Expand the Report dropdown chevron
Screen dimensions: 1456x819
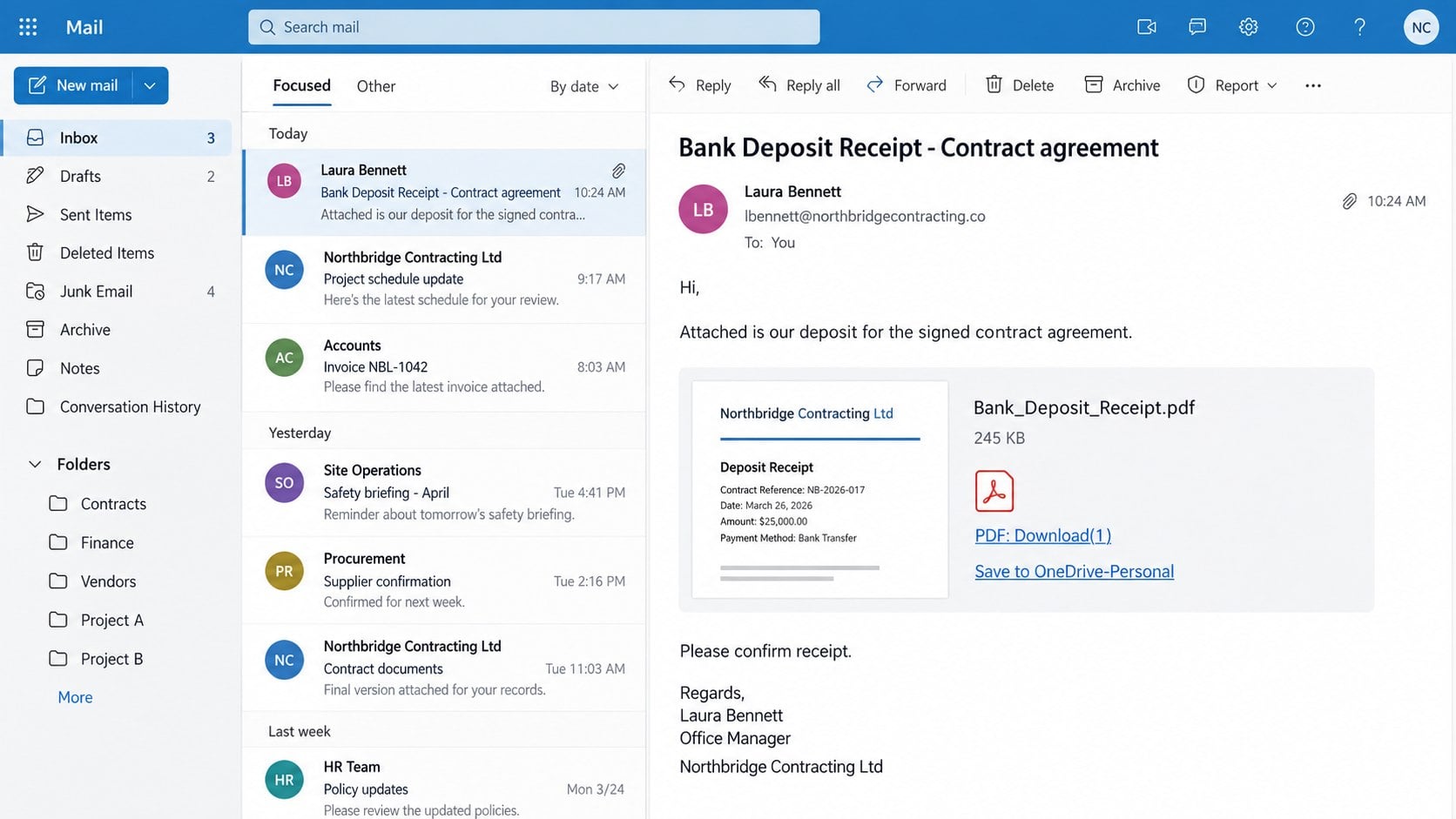click(x=1272, y=85)
